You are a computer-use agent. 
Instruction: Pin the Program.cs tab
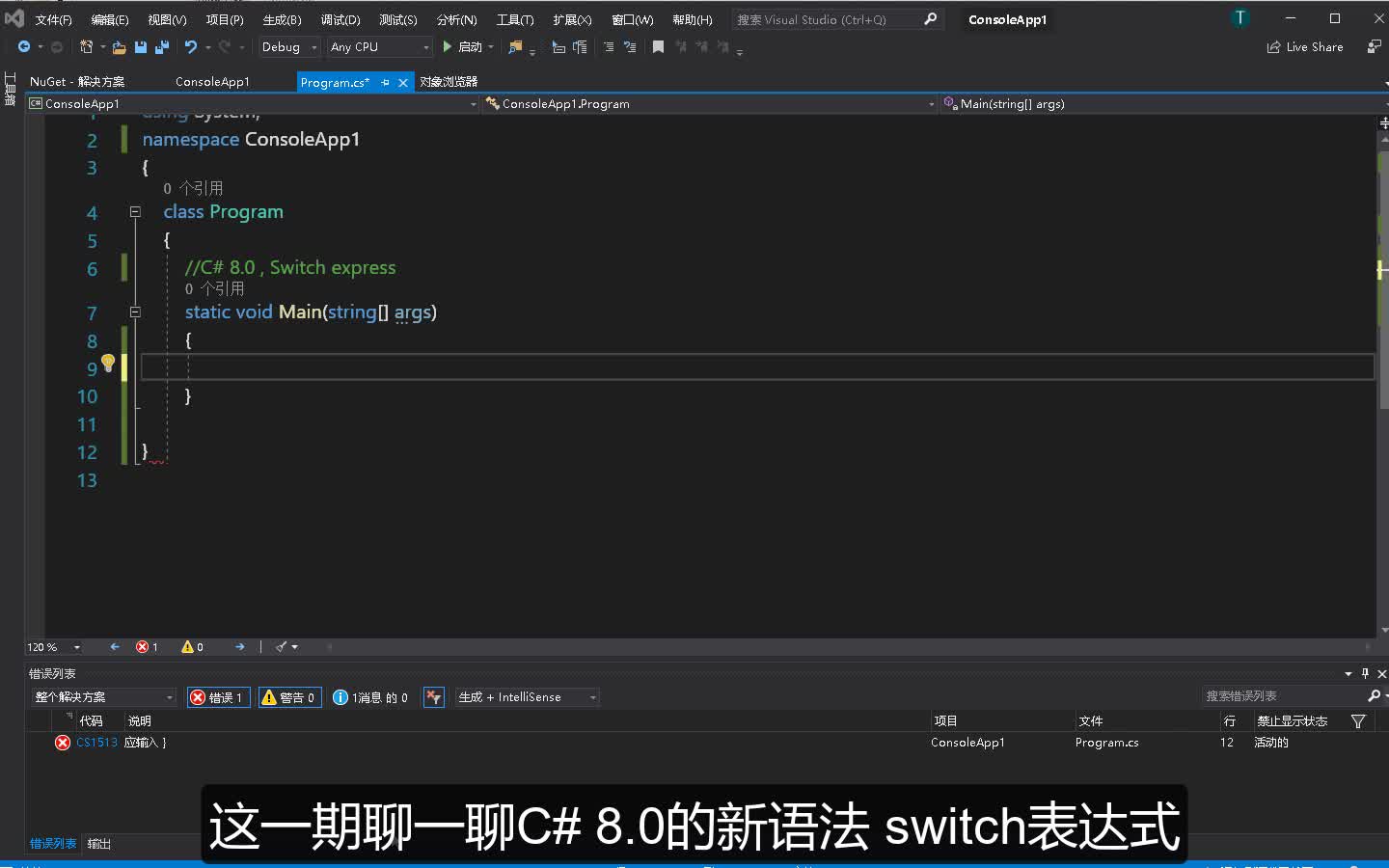(x=385, y=82)
